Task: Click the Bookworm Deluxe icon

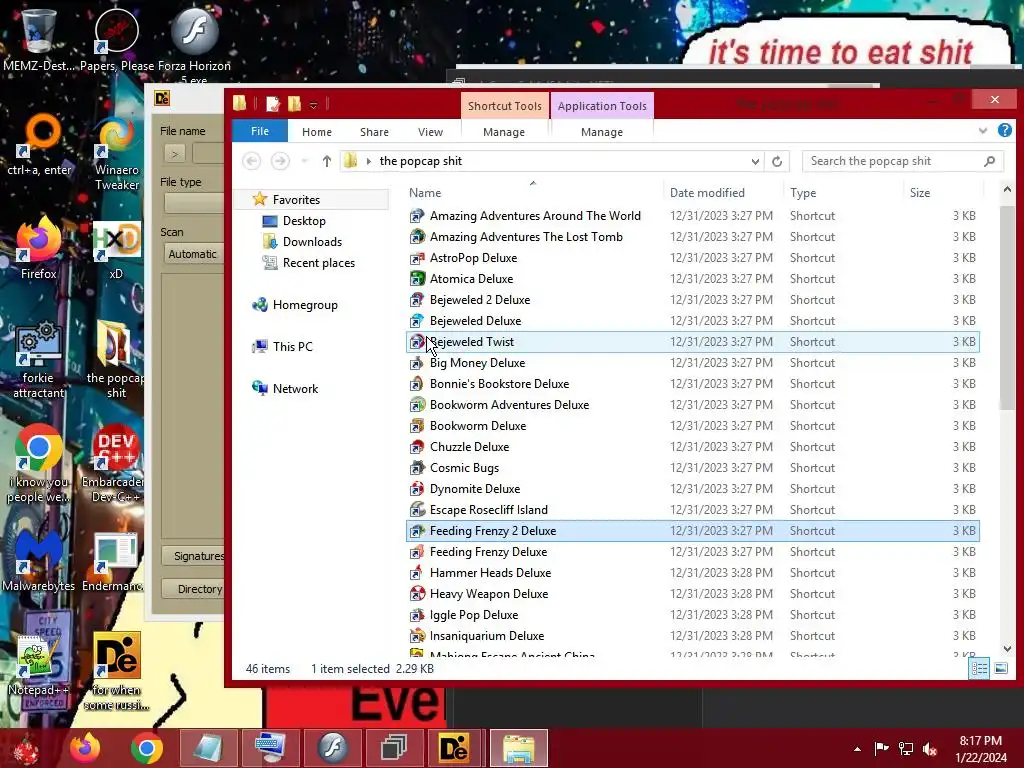Action: (x=417, y=426)
